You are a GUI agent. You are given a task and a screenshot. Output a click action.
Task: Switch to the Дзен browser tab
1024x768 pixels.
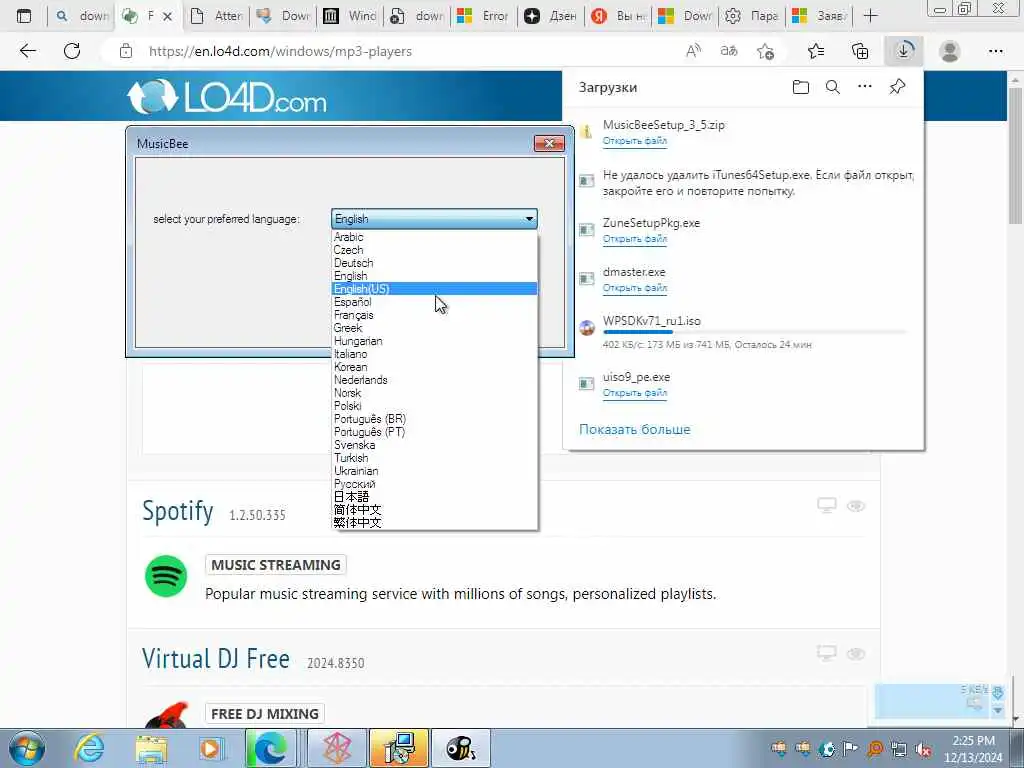coord(551,16)
